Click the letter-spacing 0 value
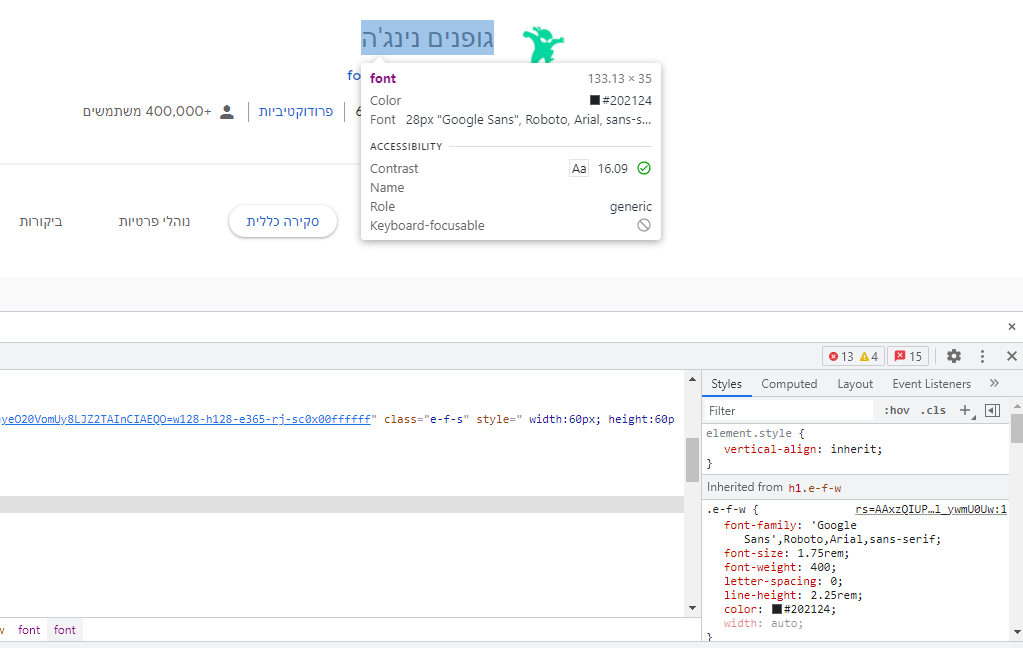Screen dimensions: 1023x648 (x=833, y=581)
